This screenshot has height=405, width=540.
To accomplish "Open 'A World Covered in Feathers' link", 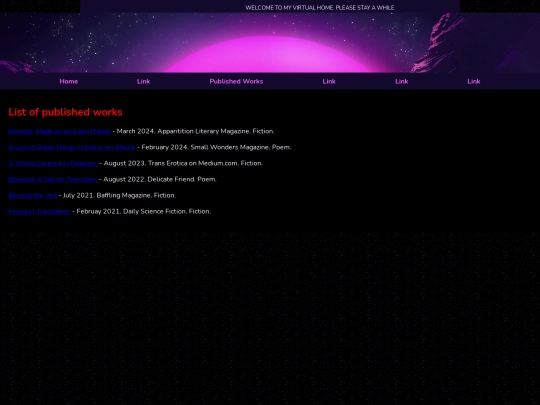I will (53, 163).
